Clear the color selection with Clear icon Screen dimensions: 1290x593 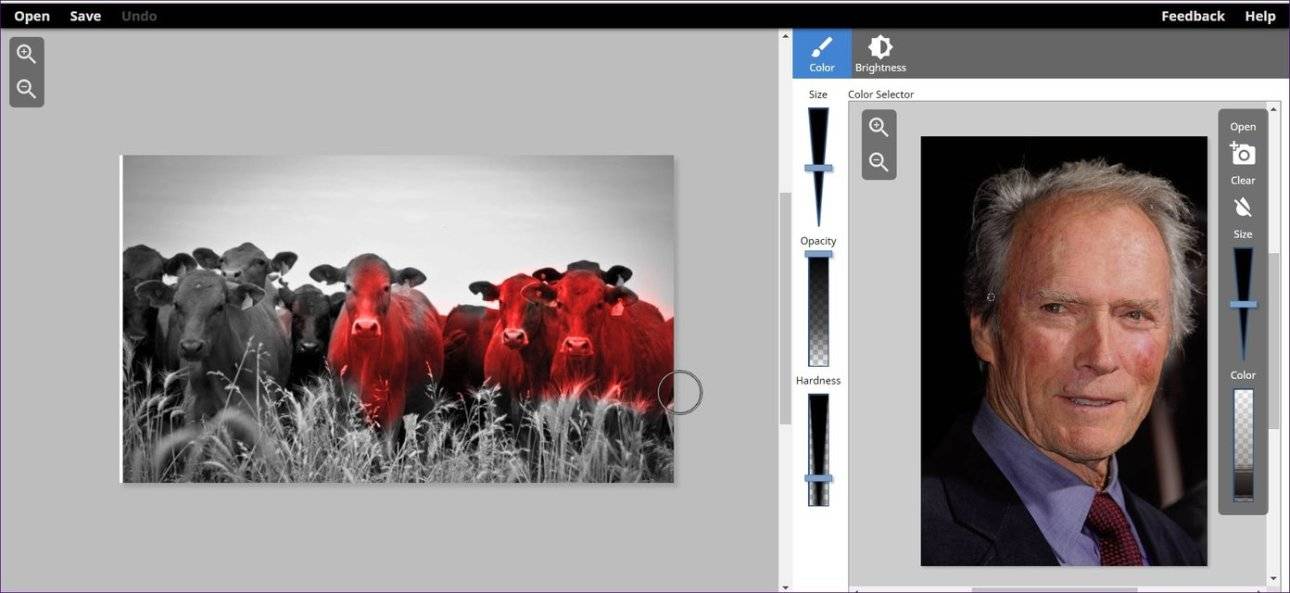point(1243,207)
